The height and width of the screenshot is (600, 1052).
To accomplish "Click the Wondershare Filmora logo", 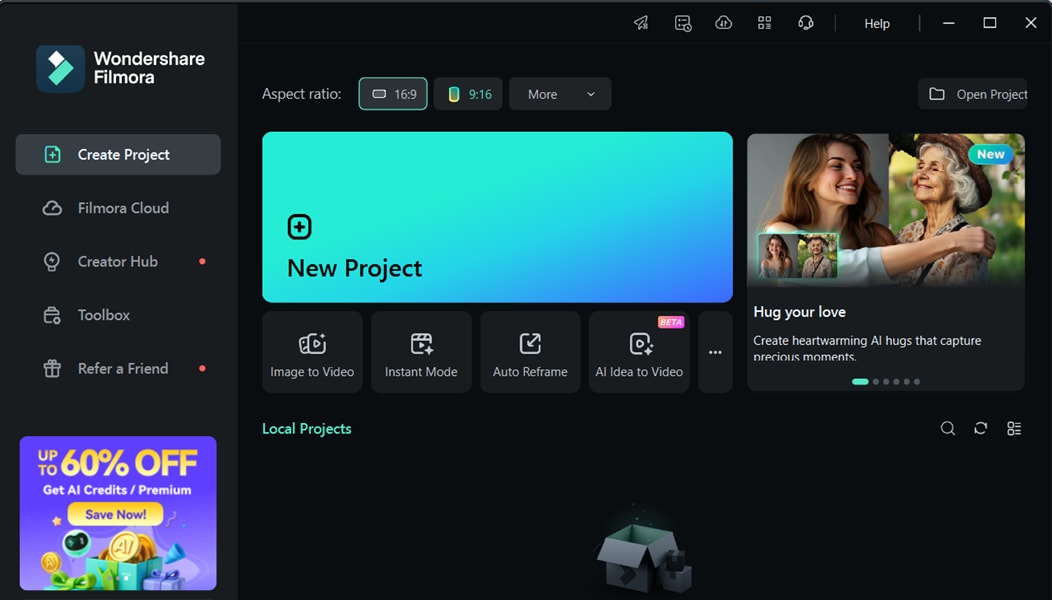I will [121, 68].
